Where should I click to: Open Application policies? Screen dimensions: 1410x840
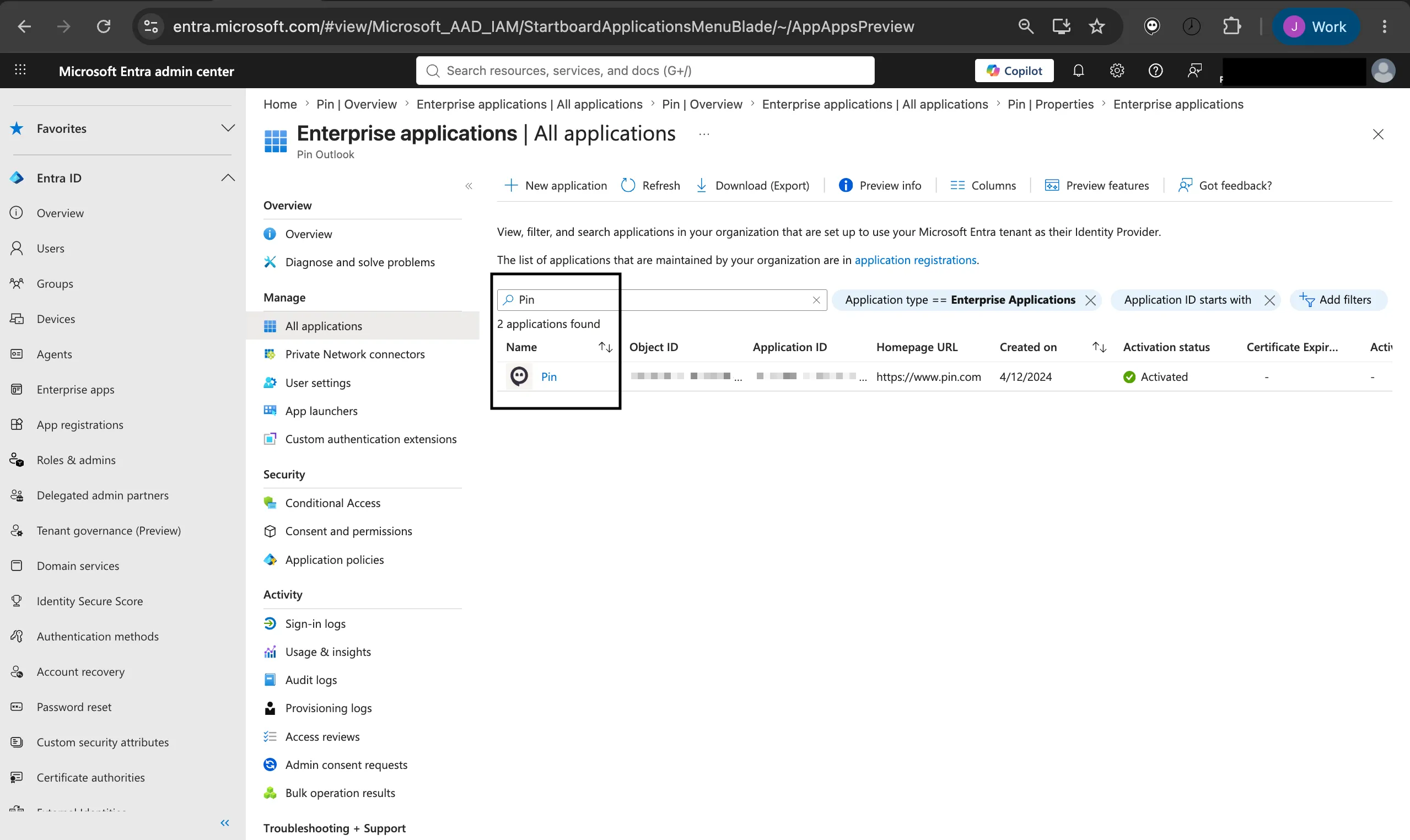335,560
